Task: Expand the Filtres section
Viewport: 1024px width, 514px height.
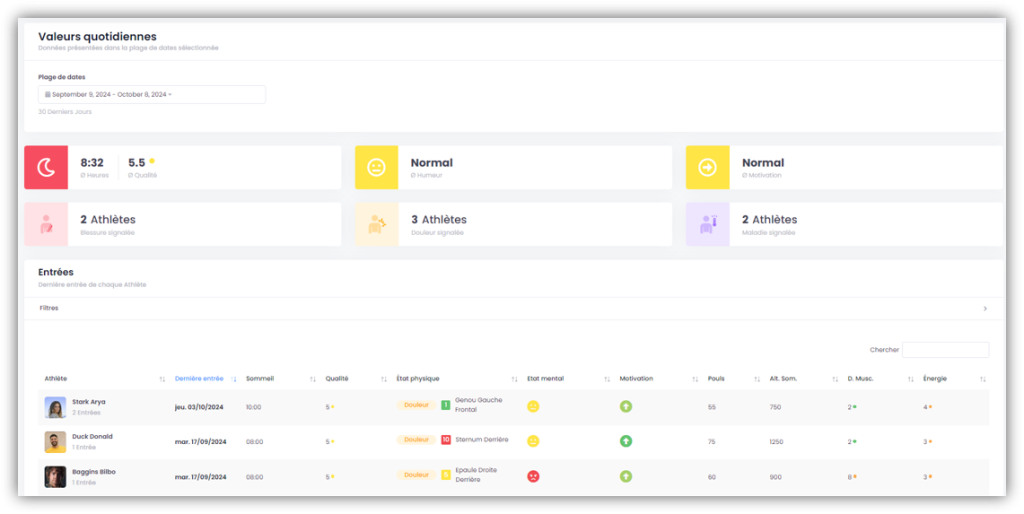Action: tap(512, 308)
